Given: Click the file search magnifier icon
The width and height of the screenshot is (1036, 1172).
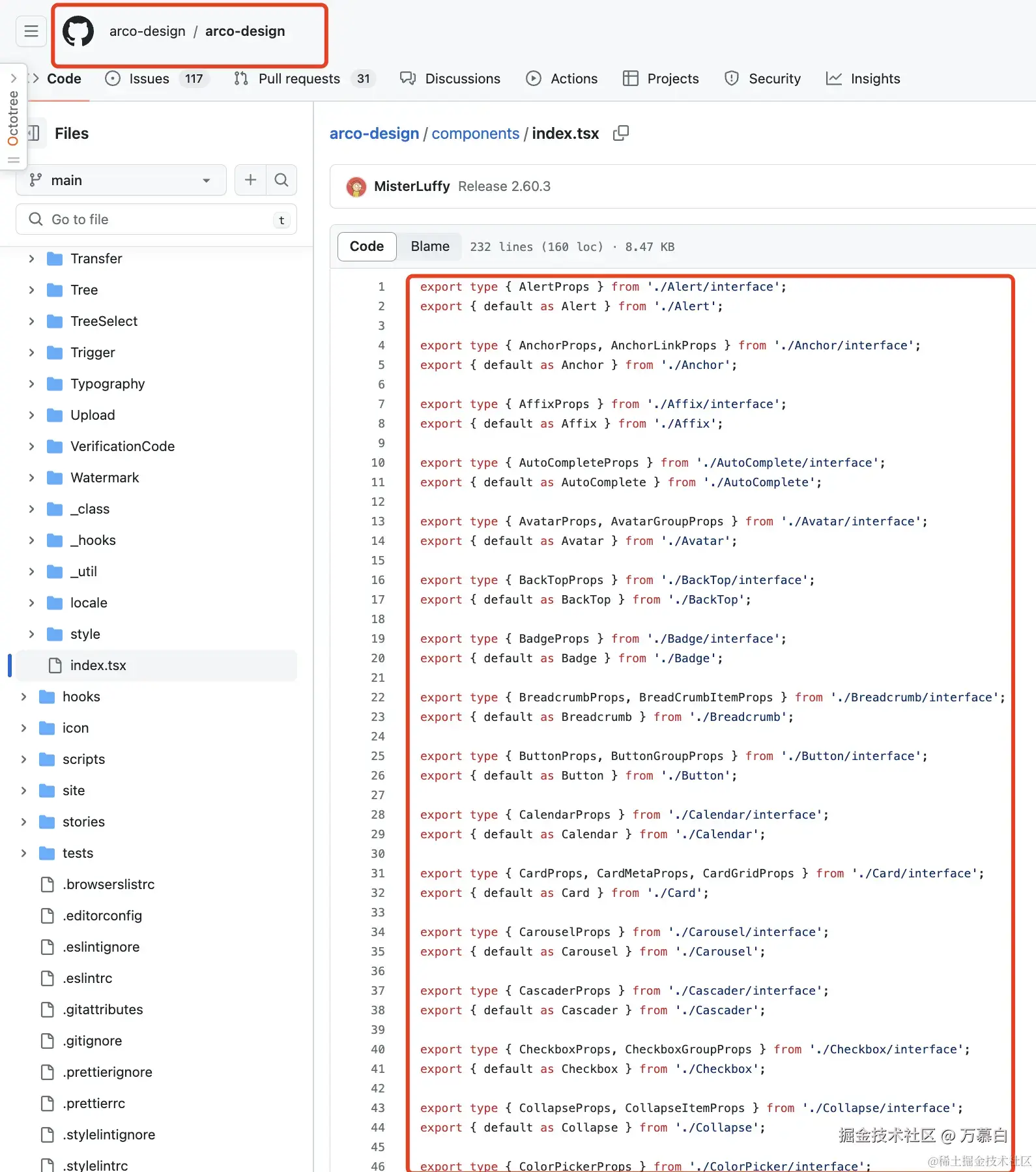Looking at the screenshot, I should pyautogui.click(x=281, y=180).
